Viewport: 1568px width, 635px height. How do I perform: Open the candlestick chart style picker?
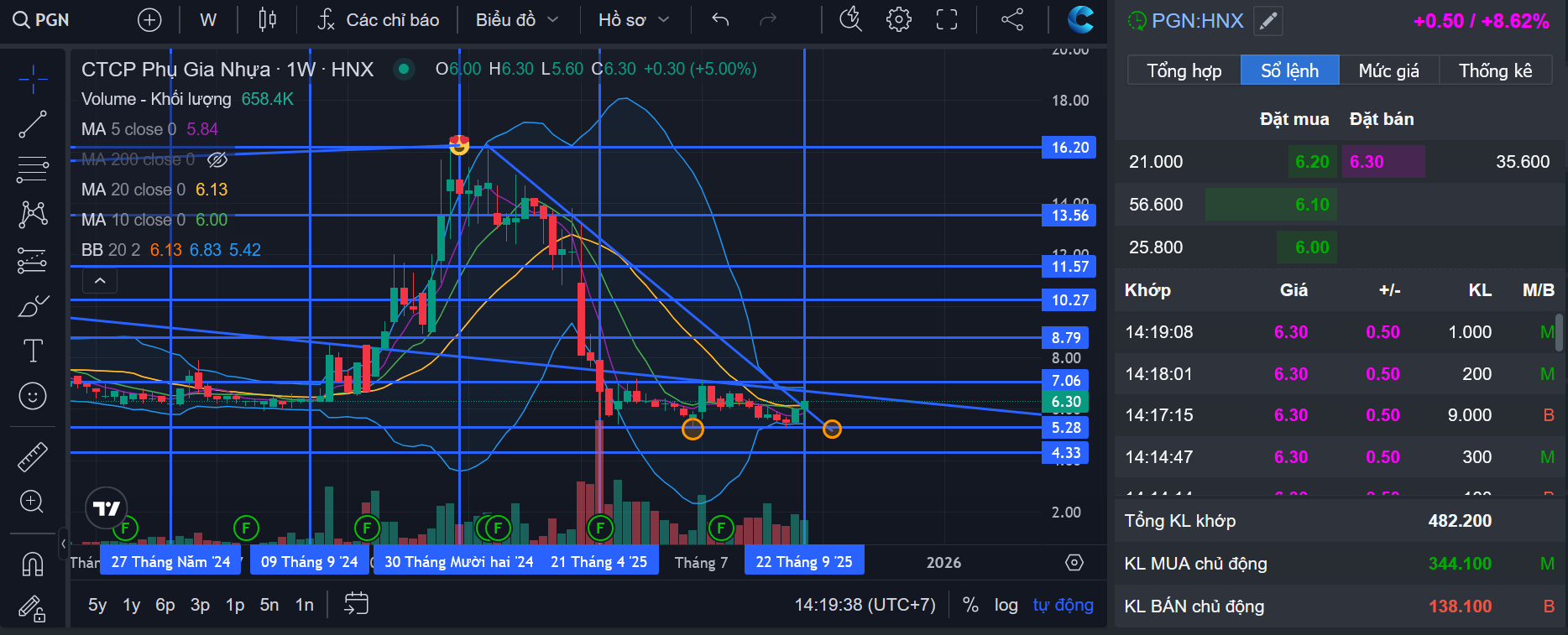(x=267, y=19)
